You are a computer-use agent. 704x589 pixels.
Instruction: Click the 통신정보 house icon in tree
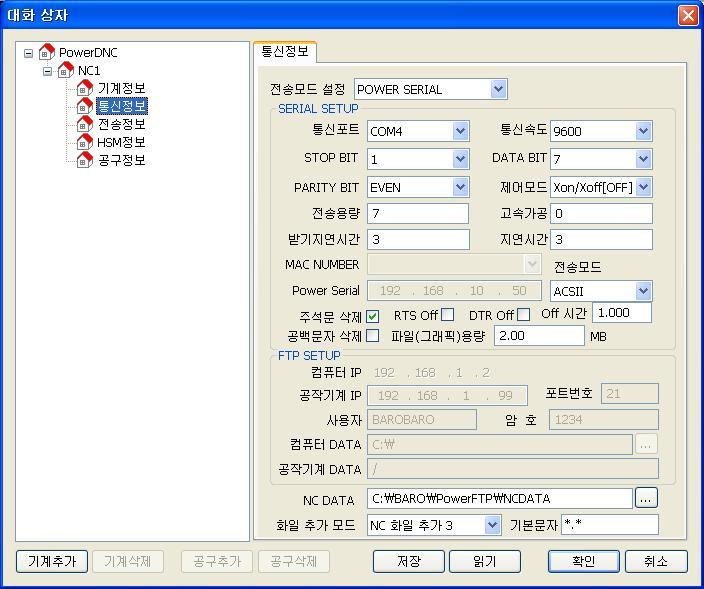point(84,106)
